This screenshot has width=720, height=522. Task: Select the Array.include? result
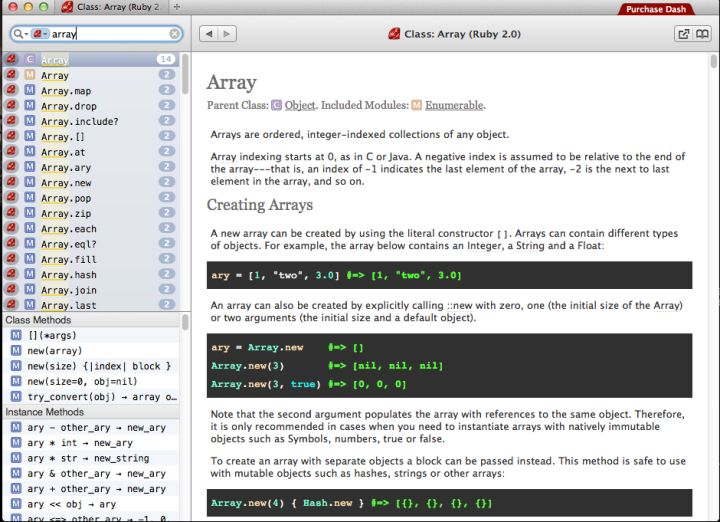point(80,122)
